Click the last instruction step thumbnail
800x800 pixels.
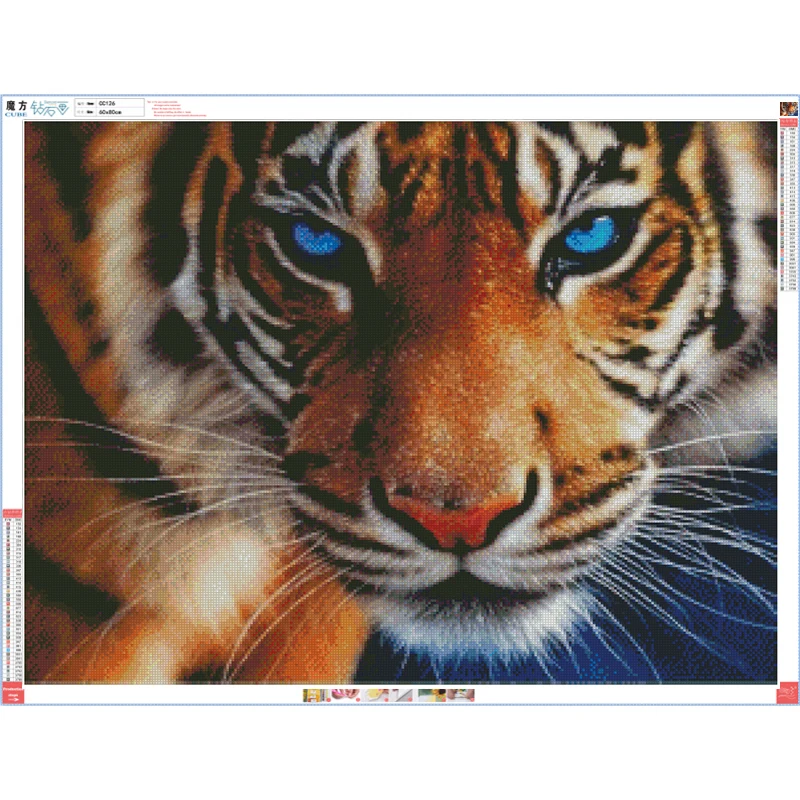(x=461, y=695)
